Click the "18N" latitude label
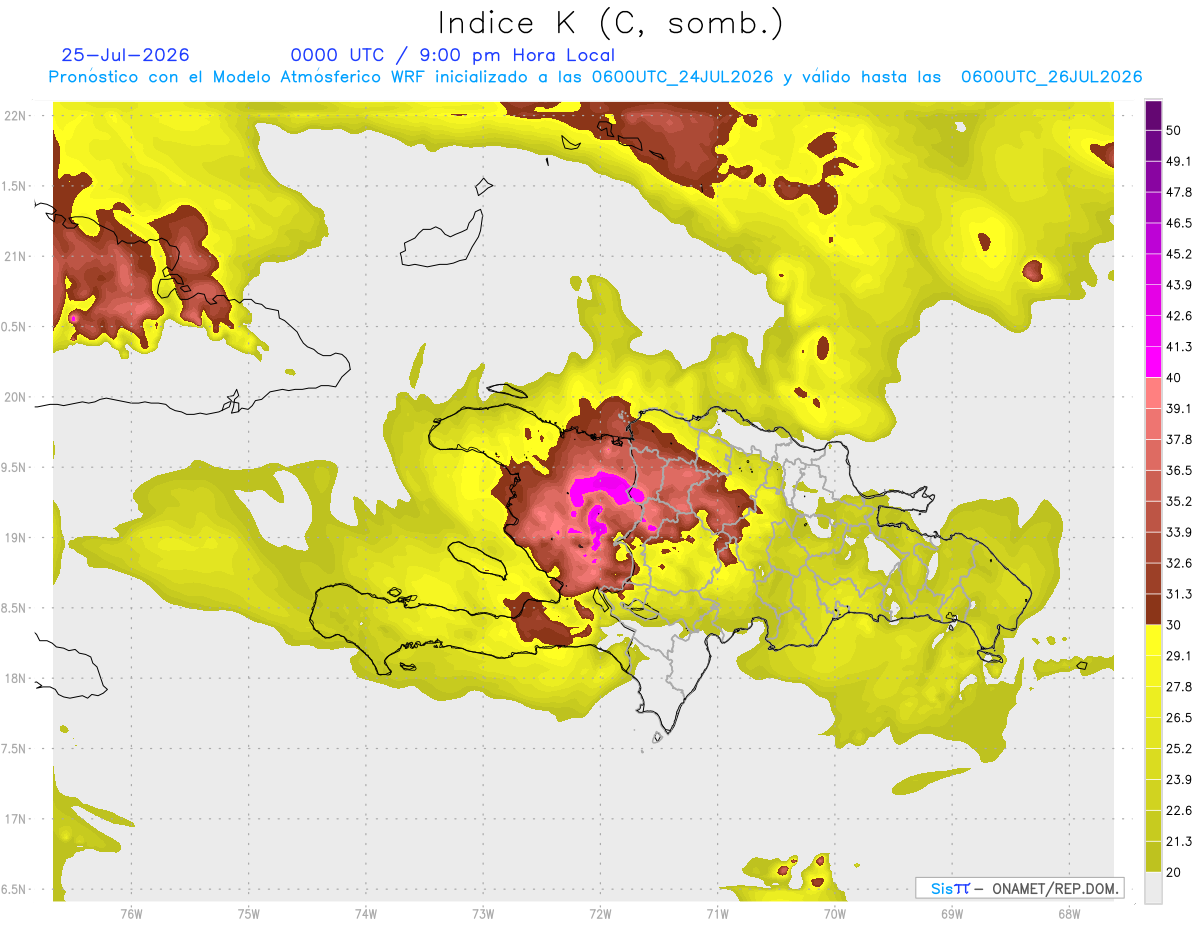This screenshot has height=927, width=1200. point(14,678)
